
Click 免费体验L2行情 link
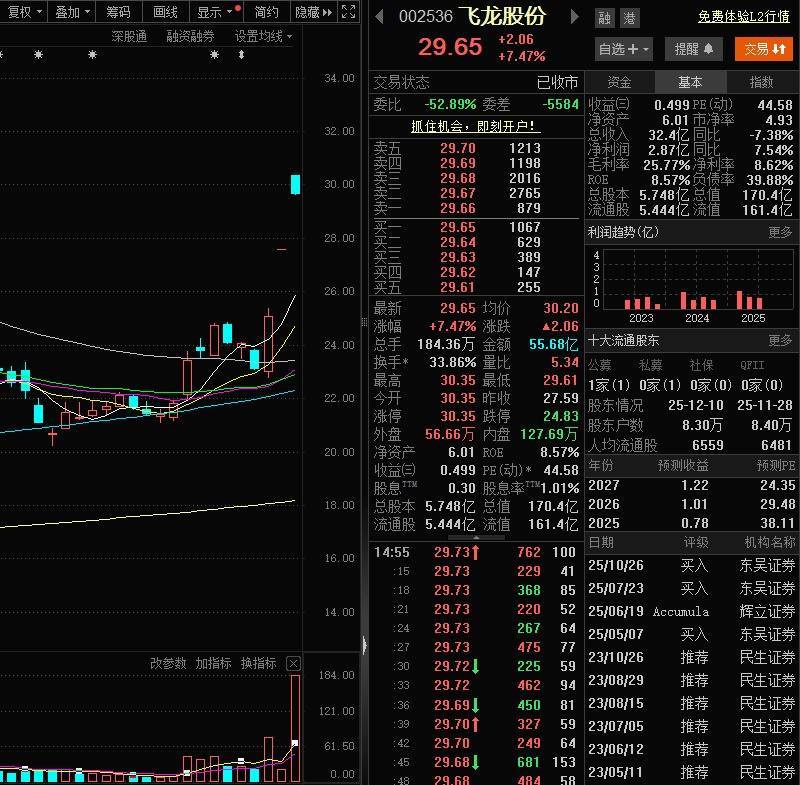[x=743, y=16]
